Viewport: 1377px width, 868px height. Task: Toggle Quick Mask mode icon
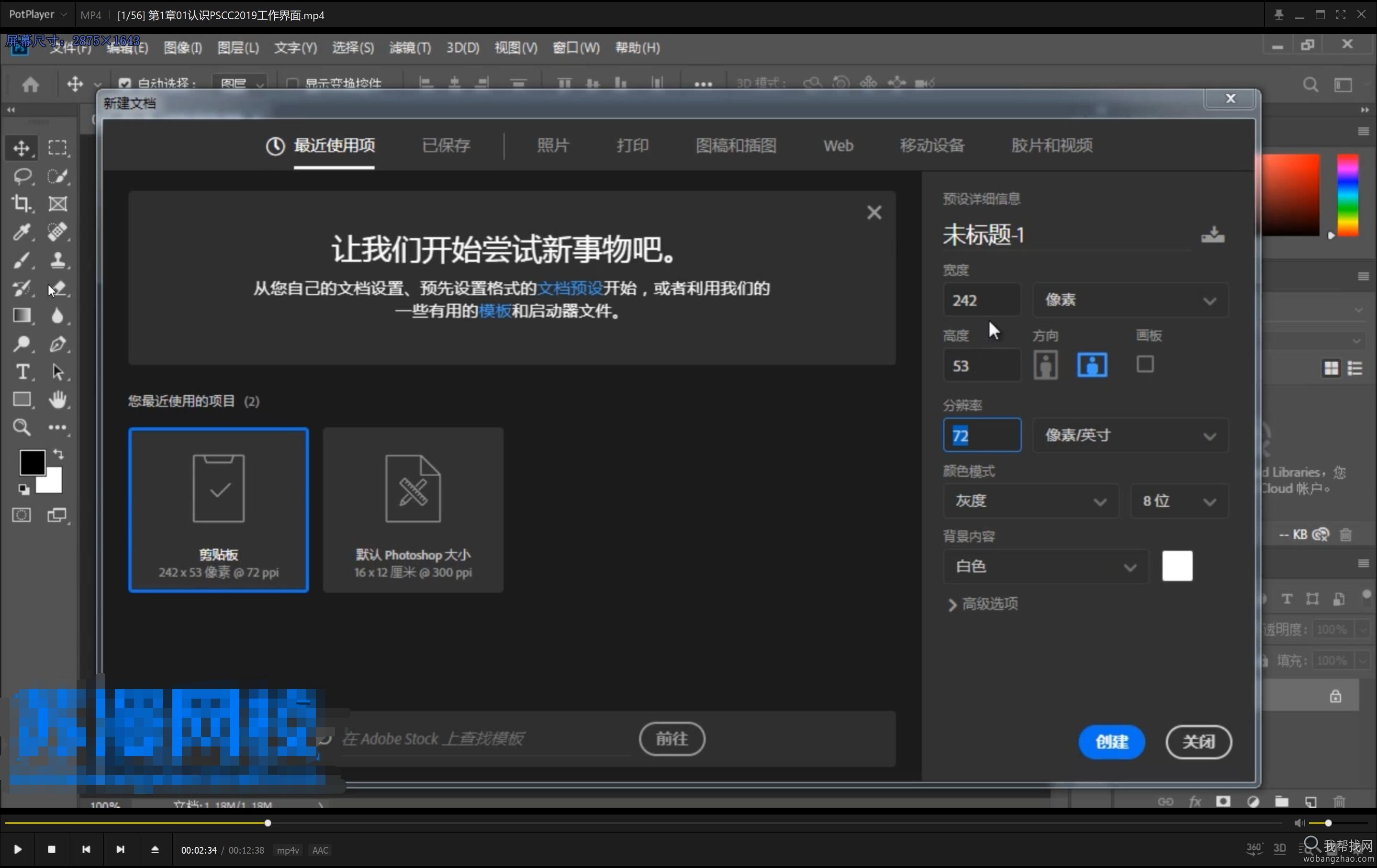tap(22, 515)
